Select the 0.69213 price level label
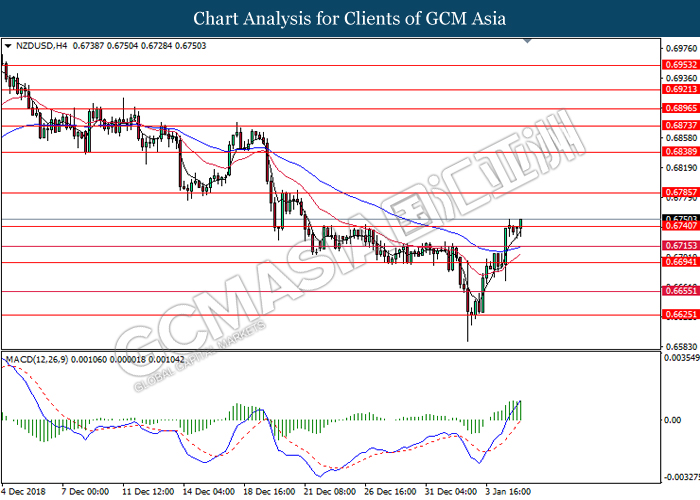The image size is (700, 500). (x=681, y=89)
